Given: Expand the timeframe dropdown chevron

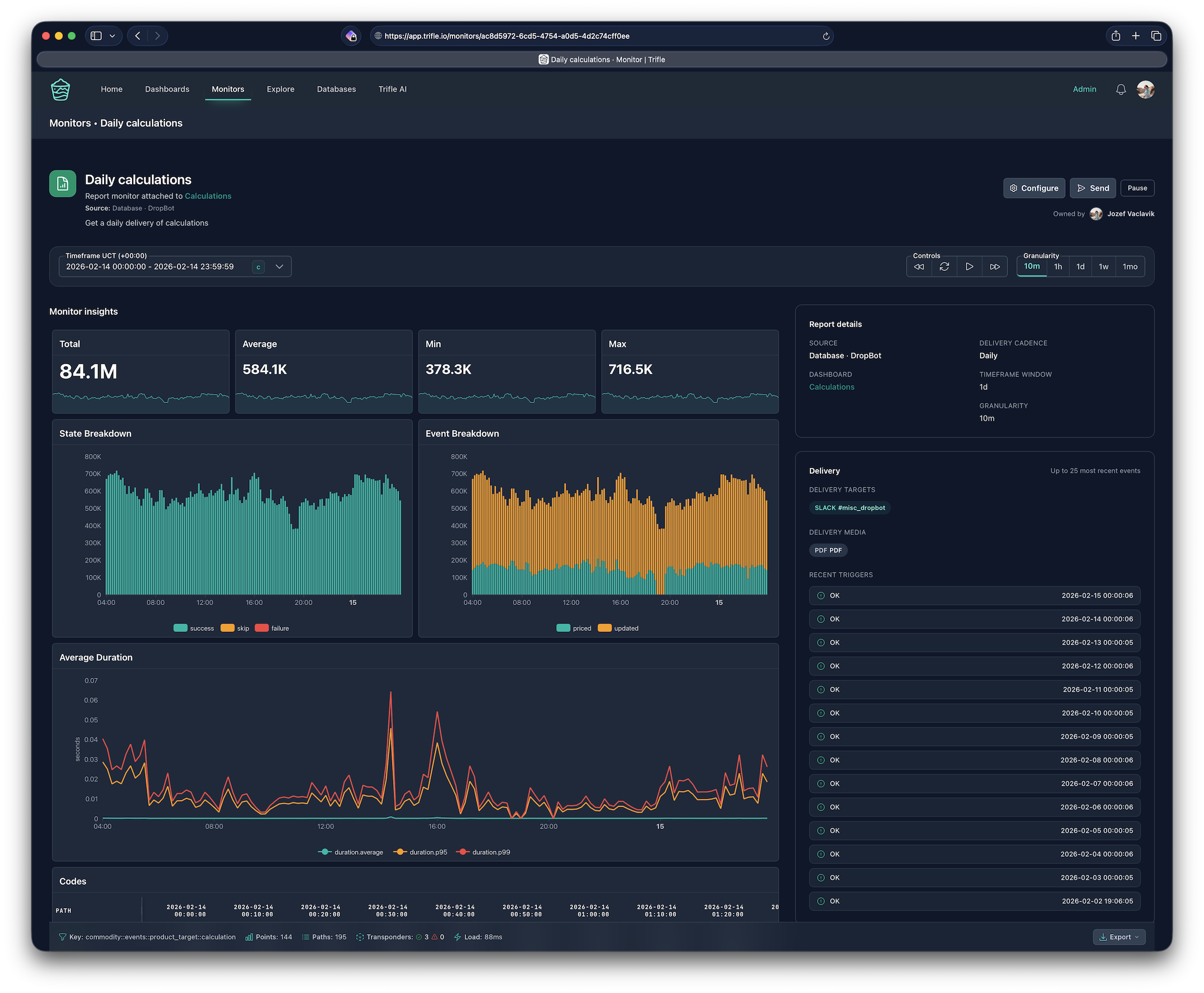Looking at the screenshot, I should tap(279, 266).
